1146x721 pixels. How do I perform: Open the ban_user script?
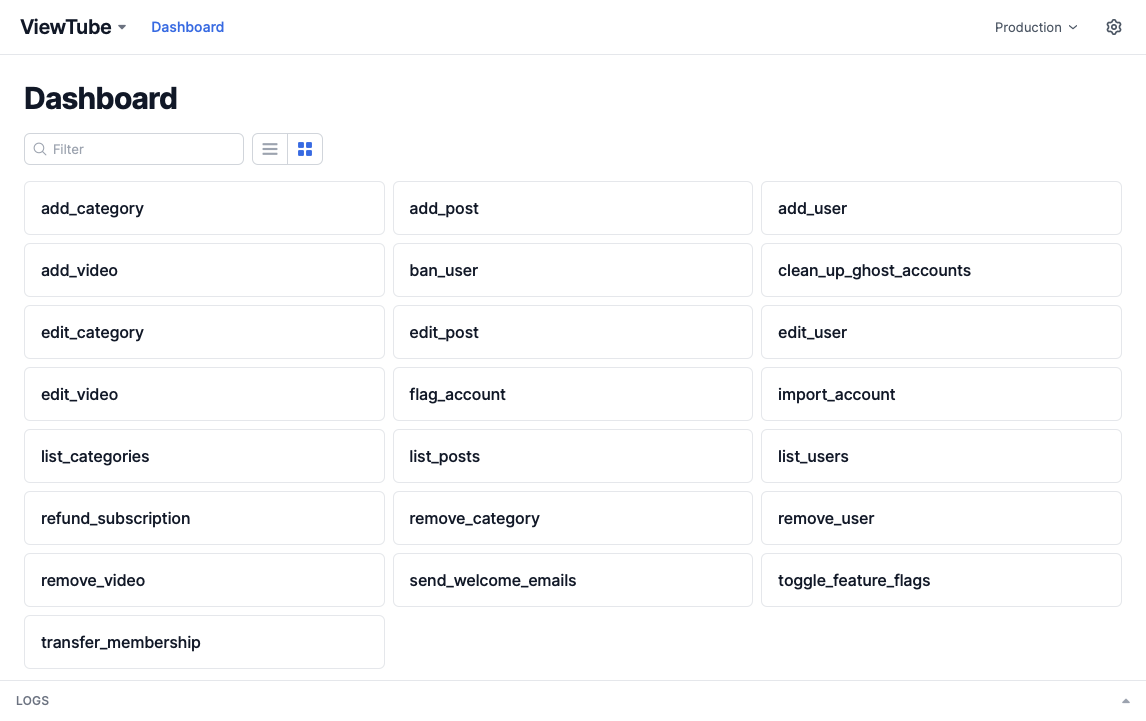click(572, 270)
